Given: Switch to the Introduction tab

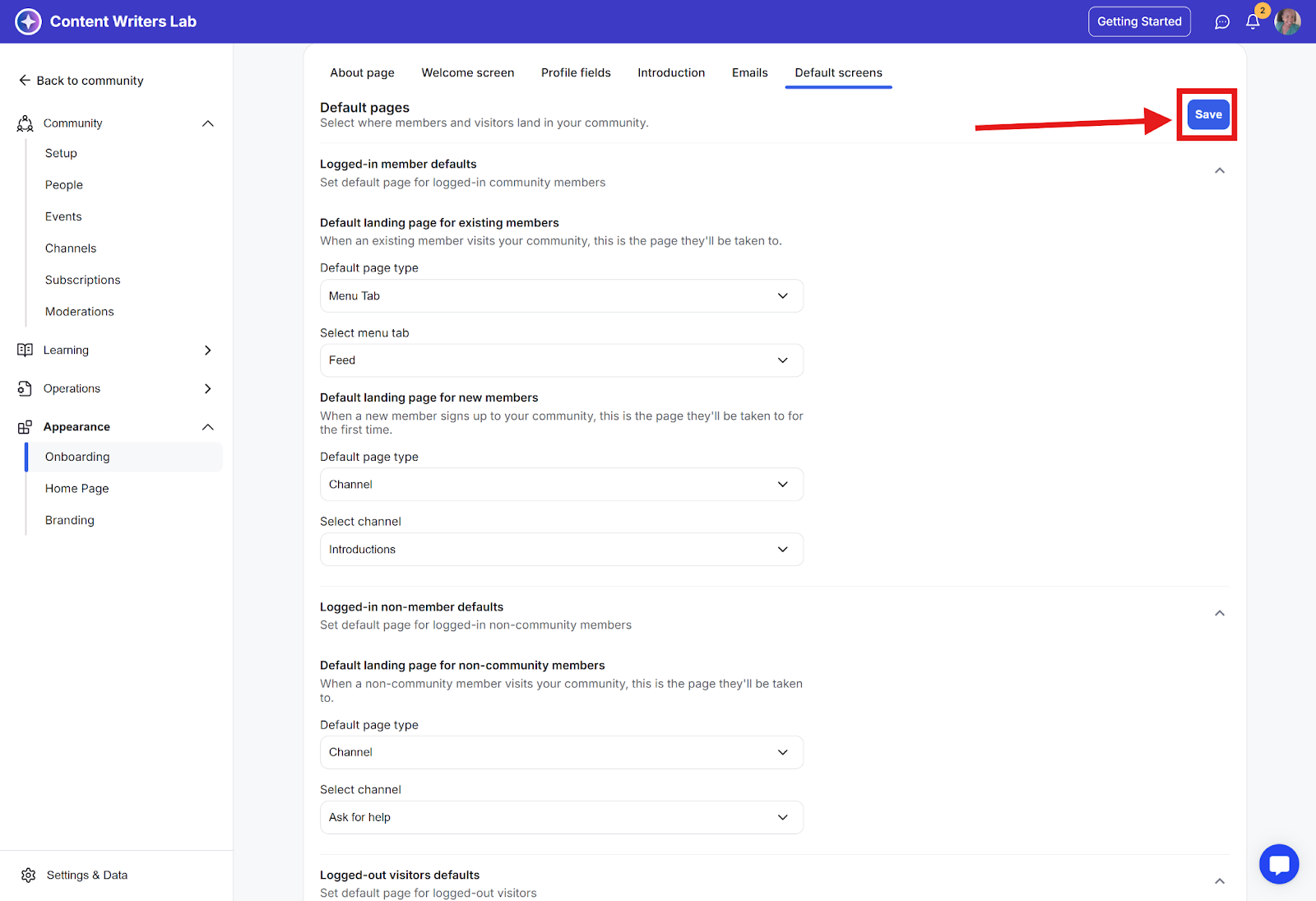Looking at the screenshot, I should click(671, 72).
